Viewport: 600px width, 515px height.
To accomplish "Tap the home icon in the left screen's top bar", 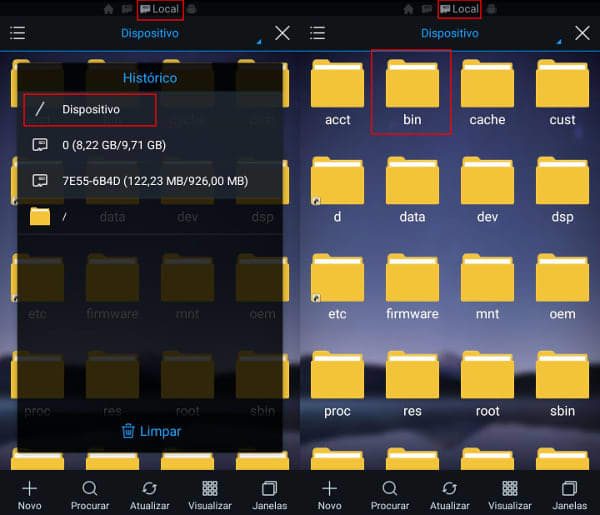I will [x=109, y=9].
